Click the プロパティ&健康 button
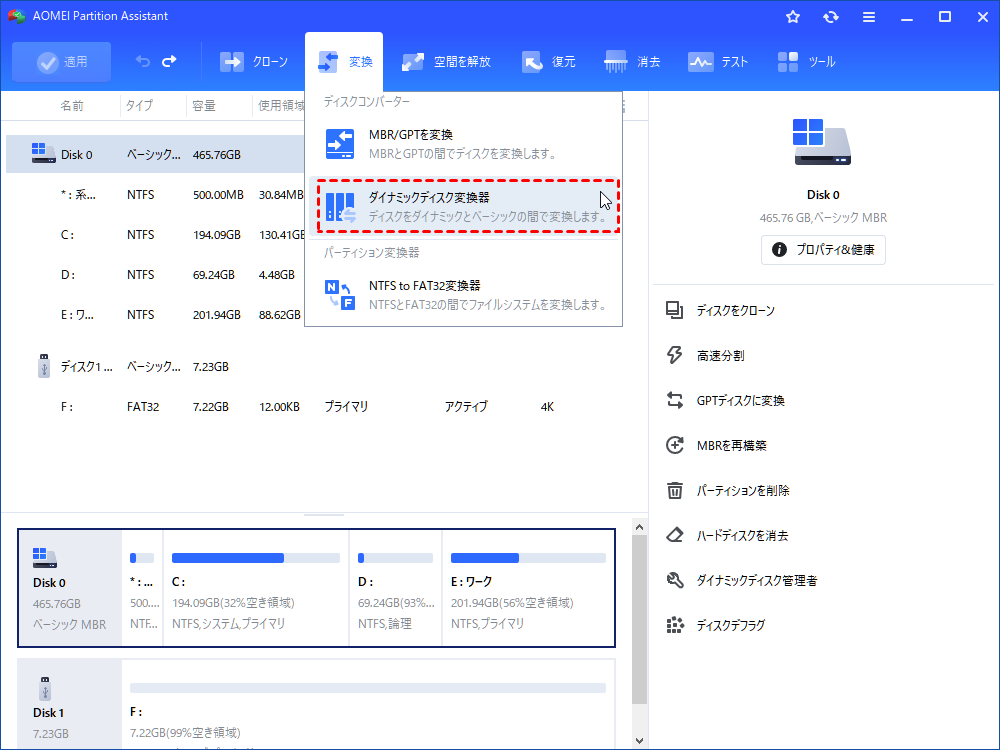 (x=823, y=250)
